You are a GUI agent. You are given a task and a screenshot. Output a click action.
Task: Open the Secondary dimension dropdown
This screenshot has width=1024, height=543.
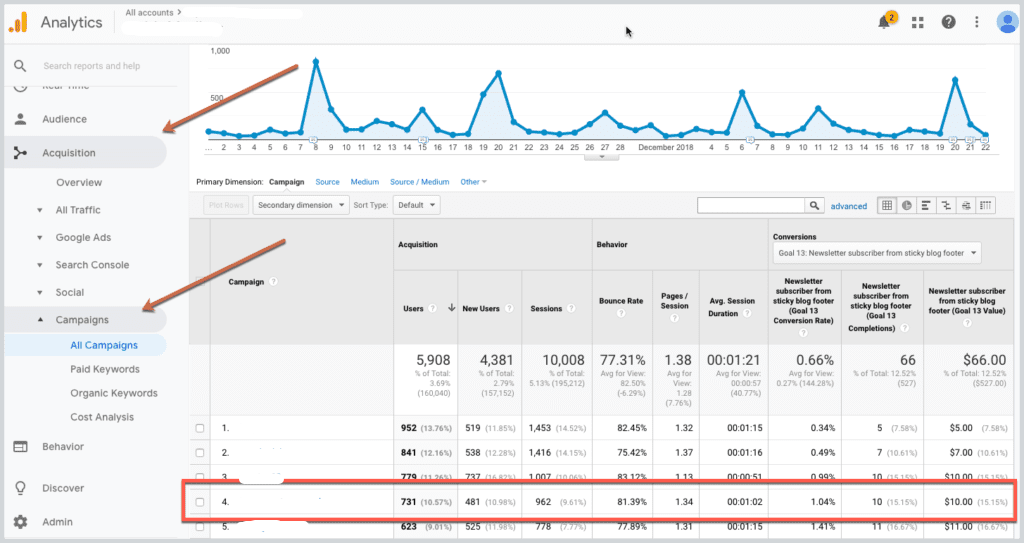pyautogui.click(x=301, y=205)
